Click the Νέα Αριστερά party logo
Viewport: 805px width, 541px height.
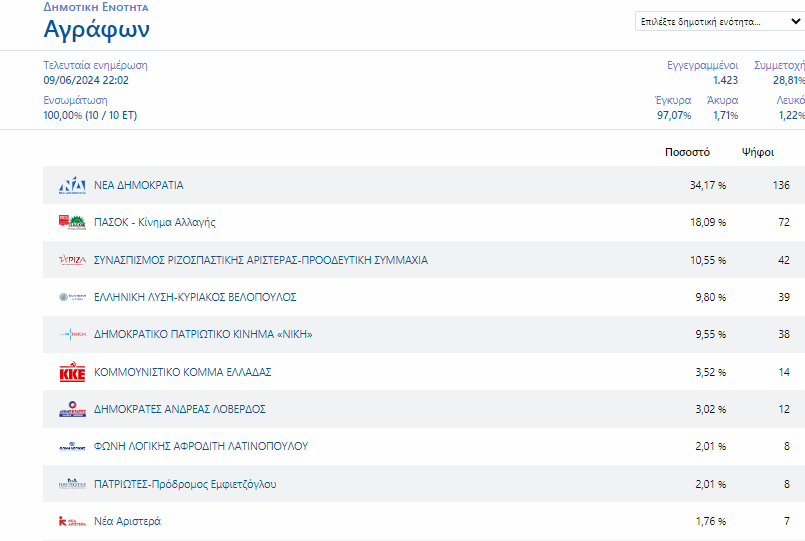72,521
